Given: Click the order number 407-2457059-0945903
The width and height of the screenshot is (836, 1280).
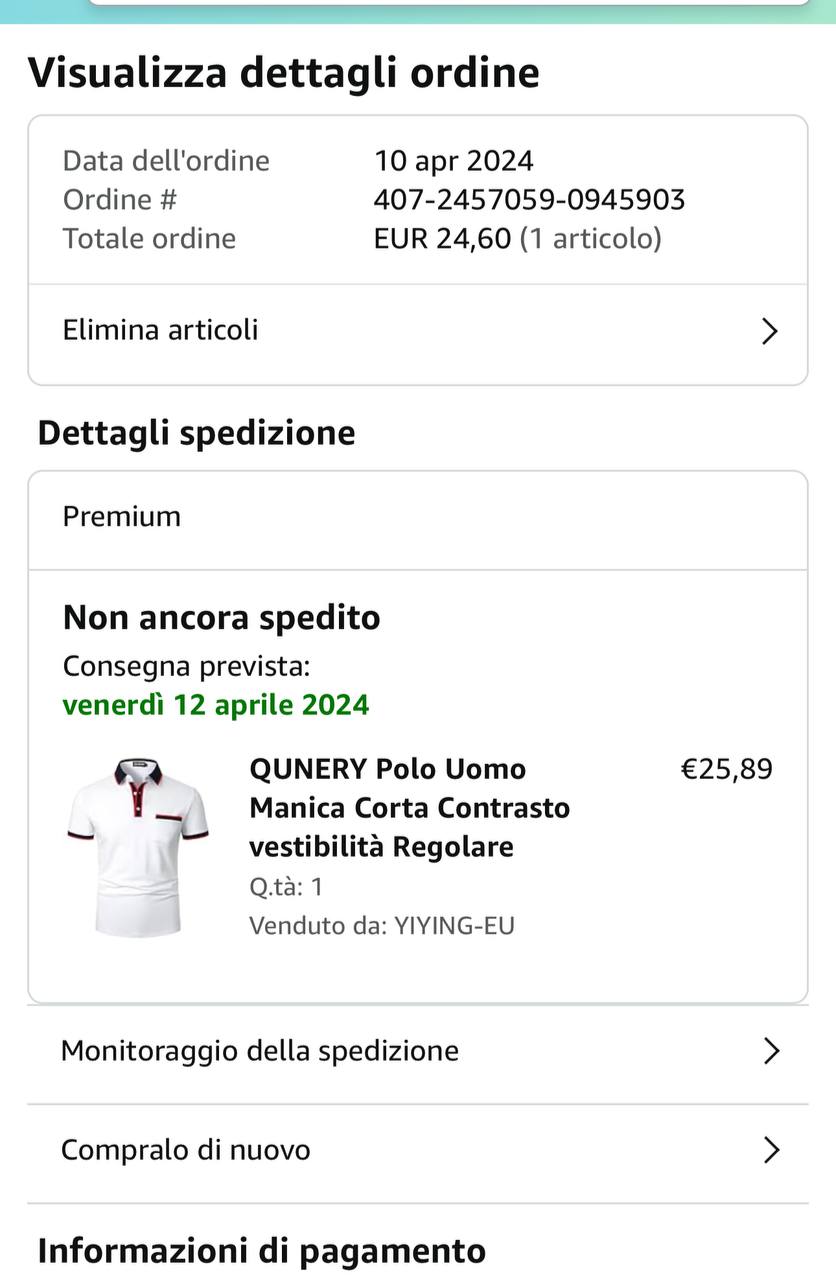Looking at the screenshot, I should (x=529, y=200).
